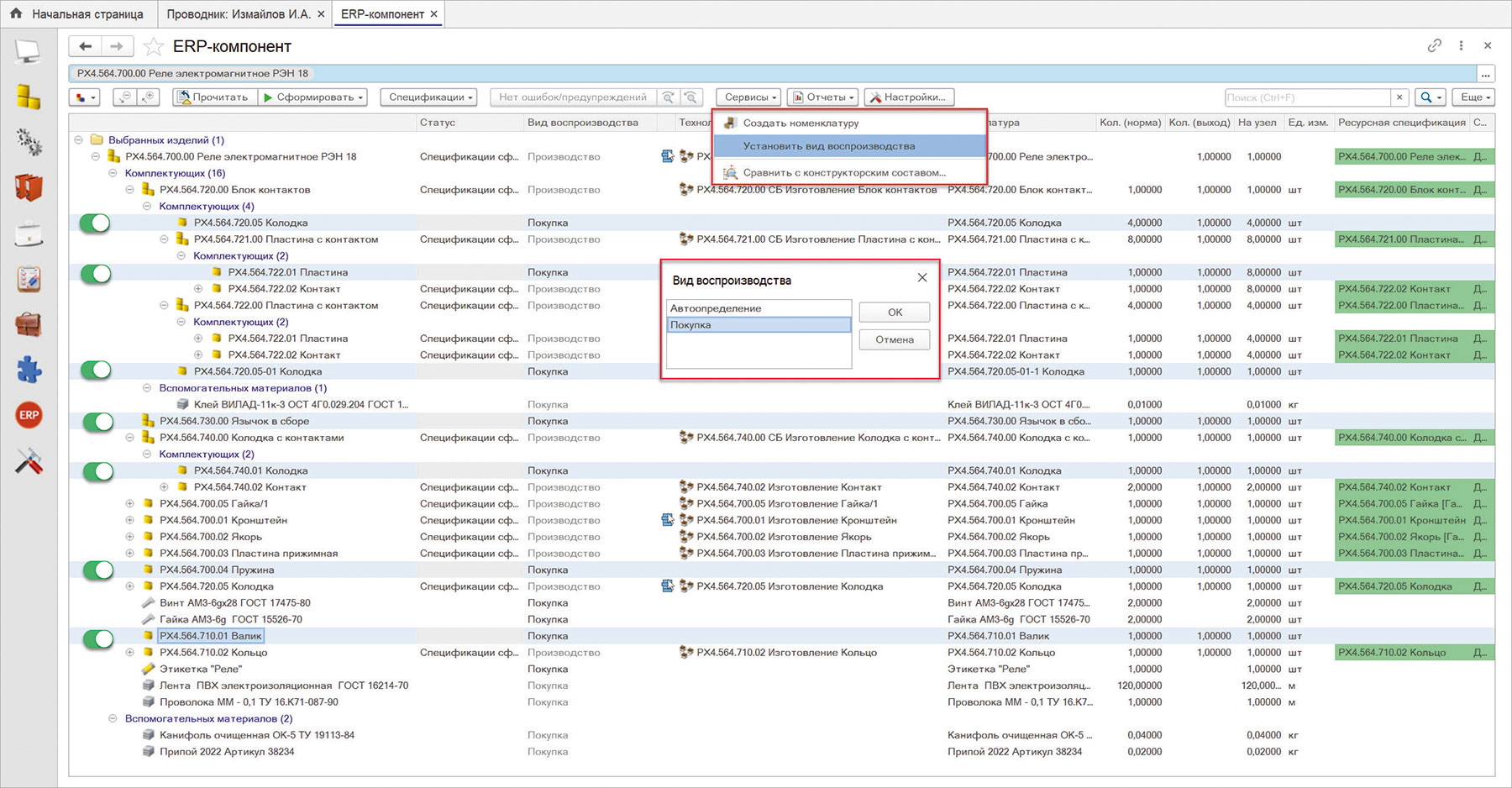Click the РХ4.564.700.00 Реле электромагнитное product field
Image resolution: width=1512 pixels, height=788 pixels.
pyautogui.click(x=773, y=74)
